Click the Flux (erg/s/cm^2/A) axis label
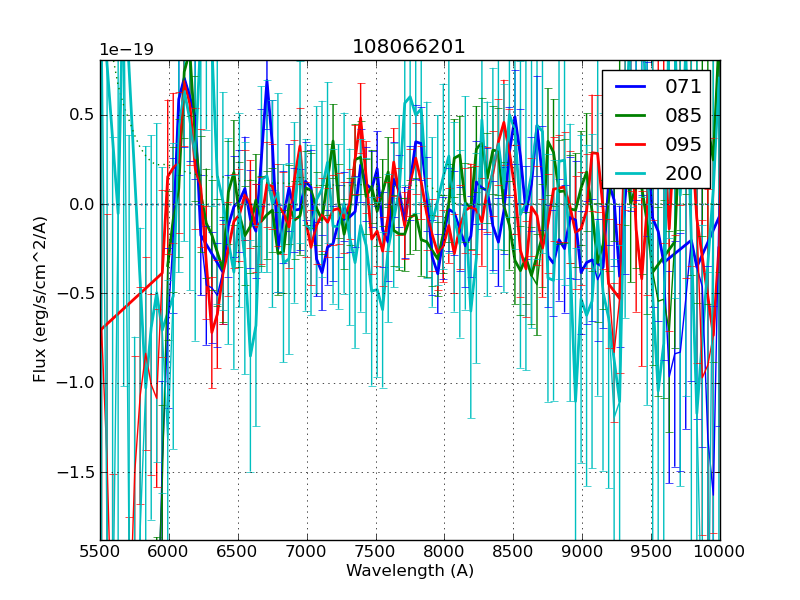Viewport: 800px width, 600px height. [40, 299]
